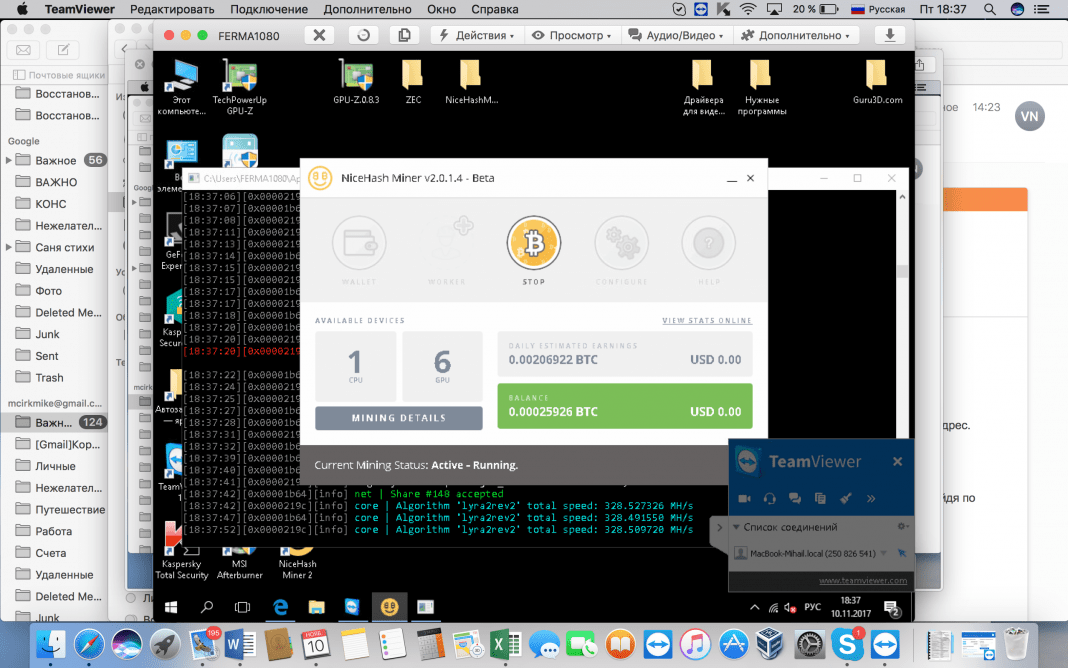Screen dimensions: 1068x668
Task: Click the Help question mark icon
Action: pyautogui.click(x=708, y=244)
